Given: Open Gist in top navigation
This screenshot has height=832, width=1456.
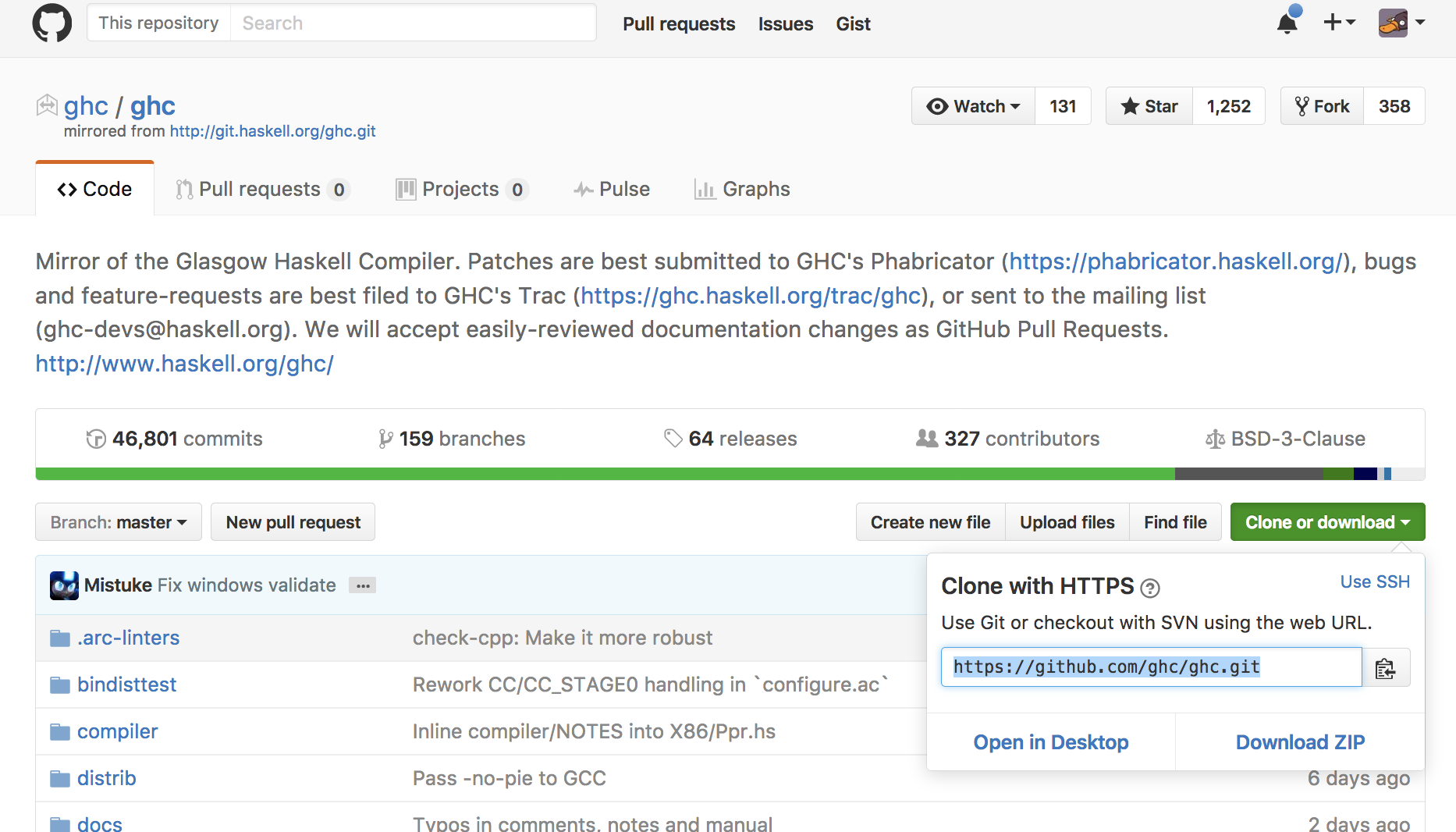Looking at the screenshot, I should click(x=853, y=24).
